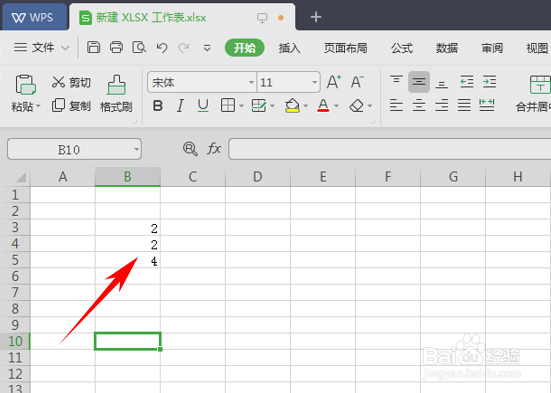
Task: Open the borders dropdown arrow
Action: coord(241,106)
